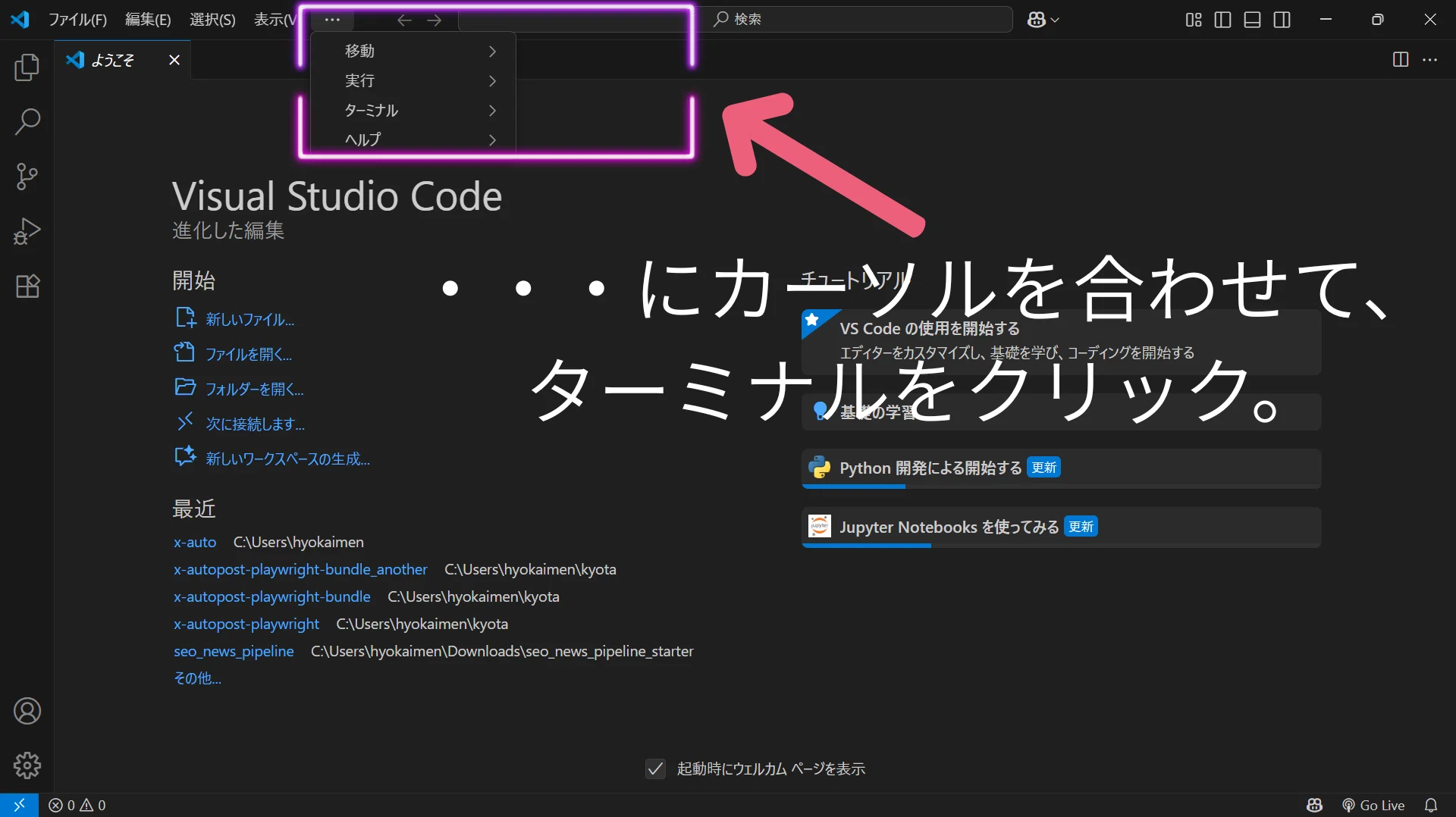The width and height of the screenshot is (1456, 817).
Task: Open the Copilot chat menu in title bar
Action: 1043,20
